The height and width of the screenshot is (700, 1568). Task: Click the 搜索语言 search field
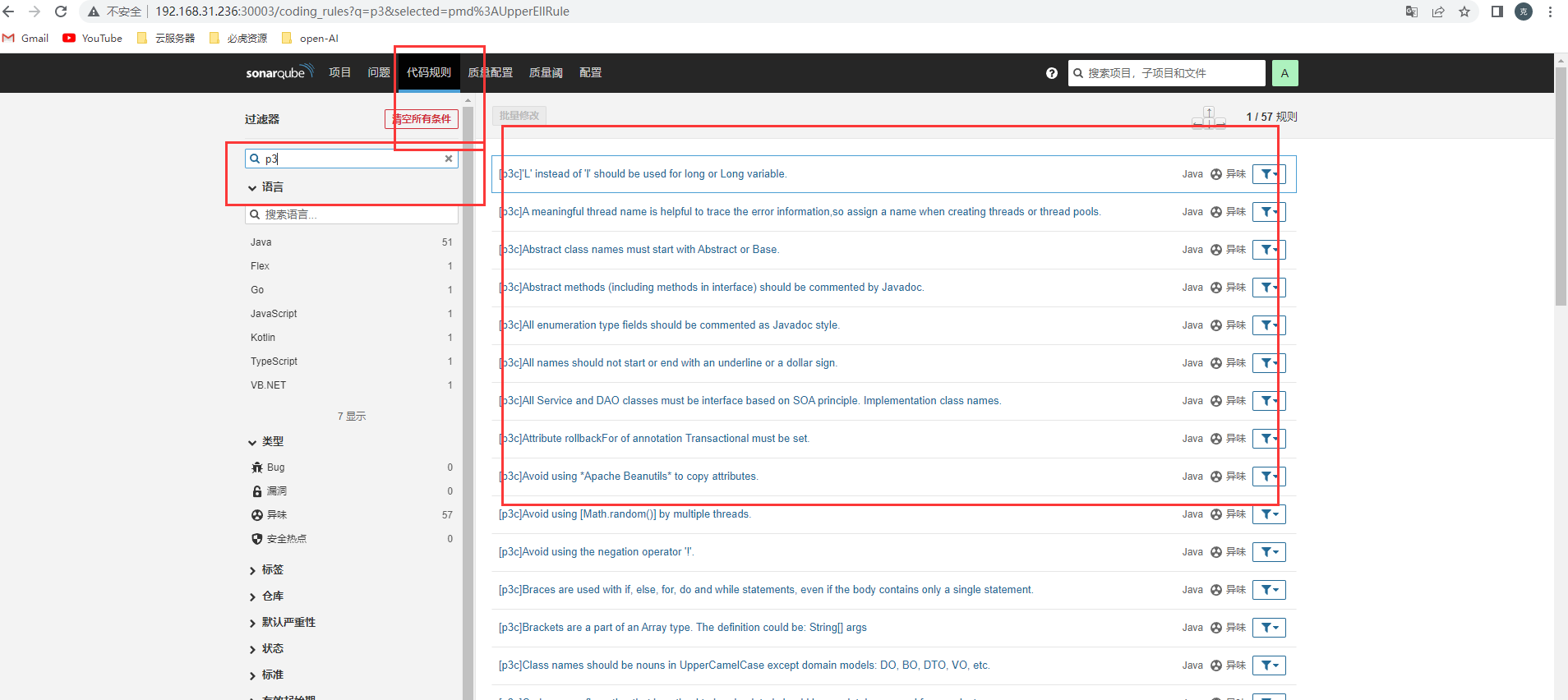click(x=352, y=214)
